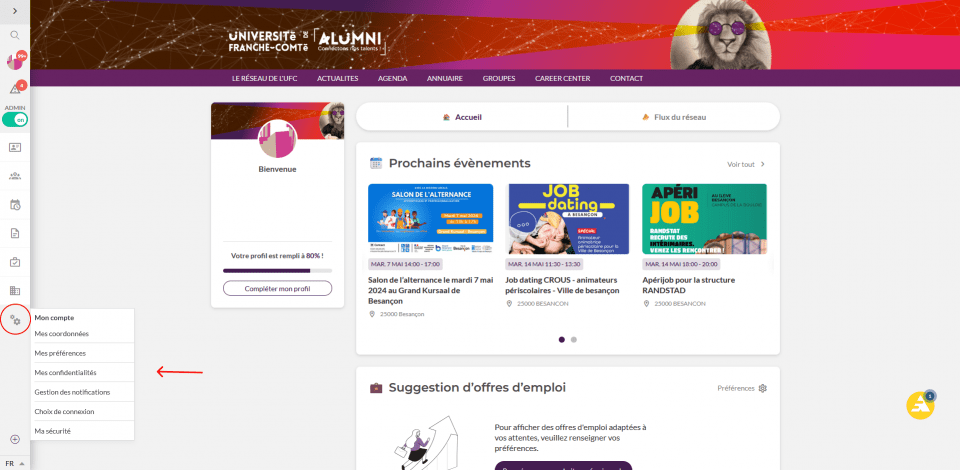
Task: Open the building companies icon in sidebar
Action: click(x=15, y=290)
